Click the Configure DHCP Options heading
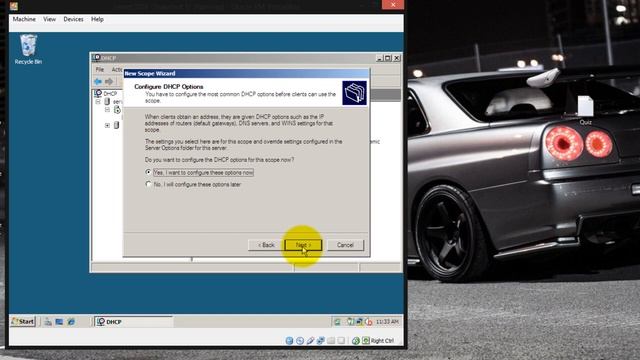This screenshot has width=640, height=360. coord(169,87)
